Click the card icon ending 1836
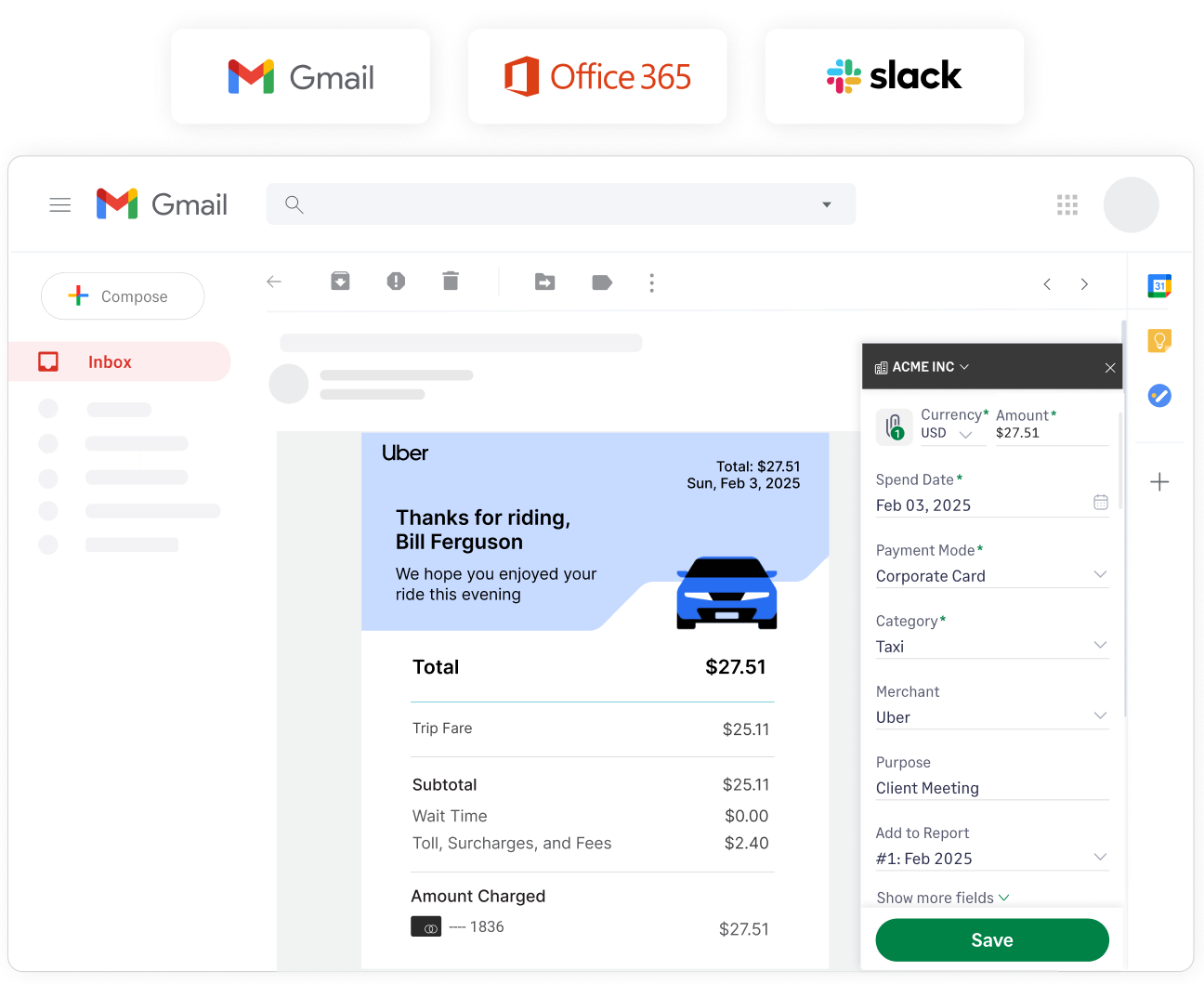 pyautogui.click(x=426, y=926)
